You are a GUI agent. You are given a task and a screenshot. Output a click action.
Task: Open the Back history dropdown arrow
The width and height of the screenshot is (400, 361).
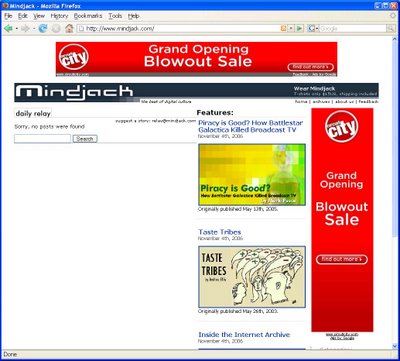(x=16, y=29)
